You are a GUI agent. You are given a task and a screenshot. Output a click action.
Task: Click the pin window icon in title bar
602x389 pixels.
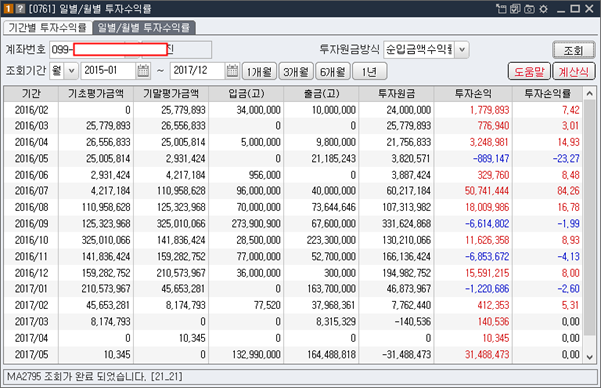click(x=501, y=9)
